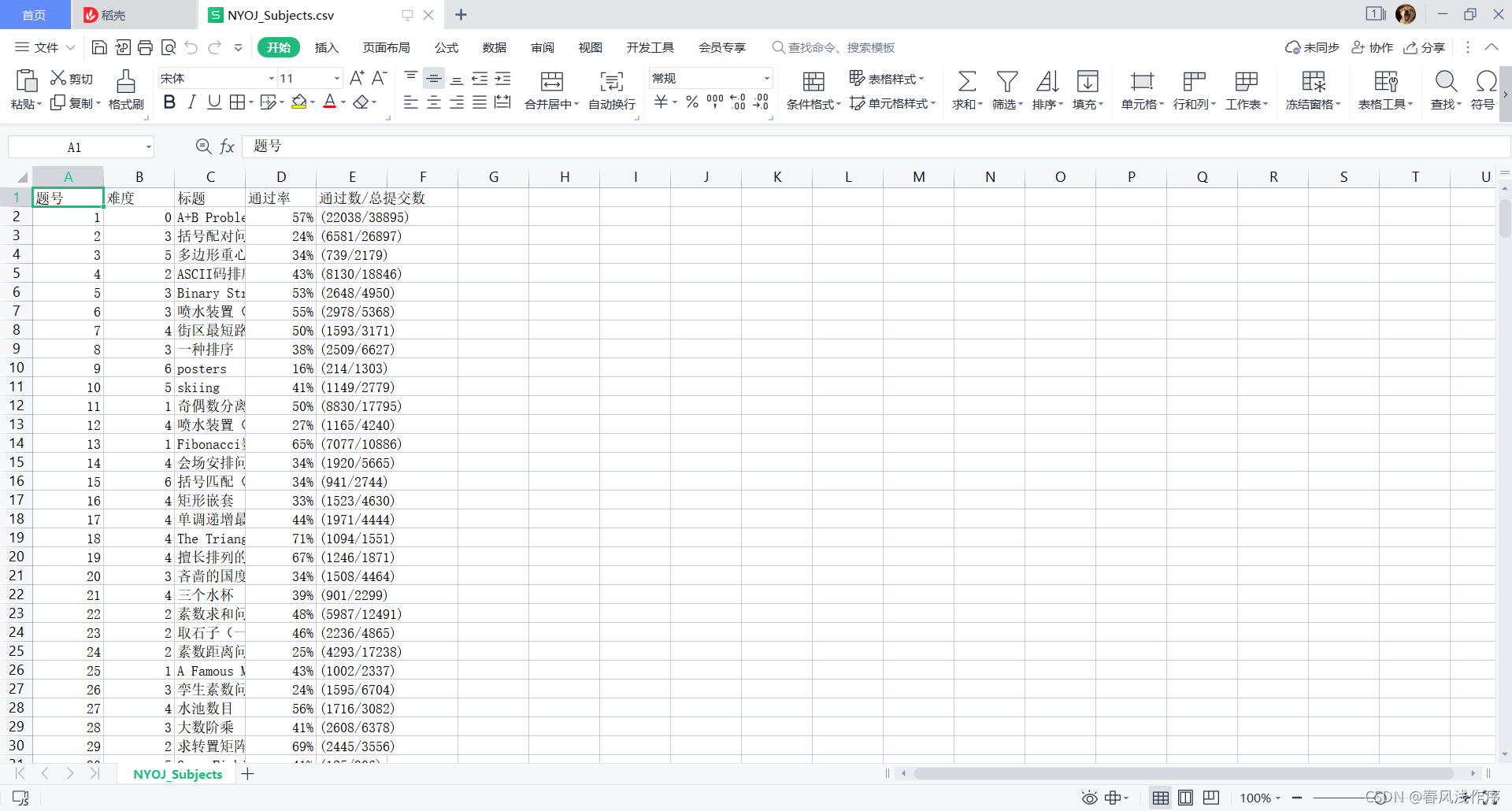This screenshot has width=1512, height=811.
Task: Click the Print icon in quick toolbar
Action: pyautogui.click(x=145, y=47)
